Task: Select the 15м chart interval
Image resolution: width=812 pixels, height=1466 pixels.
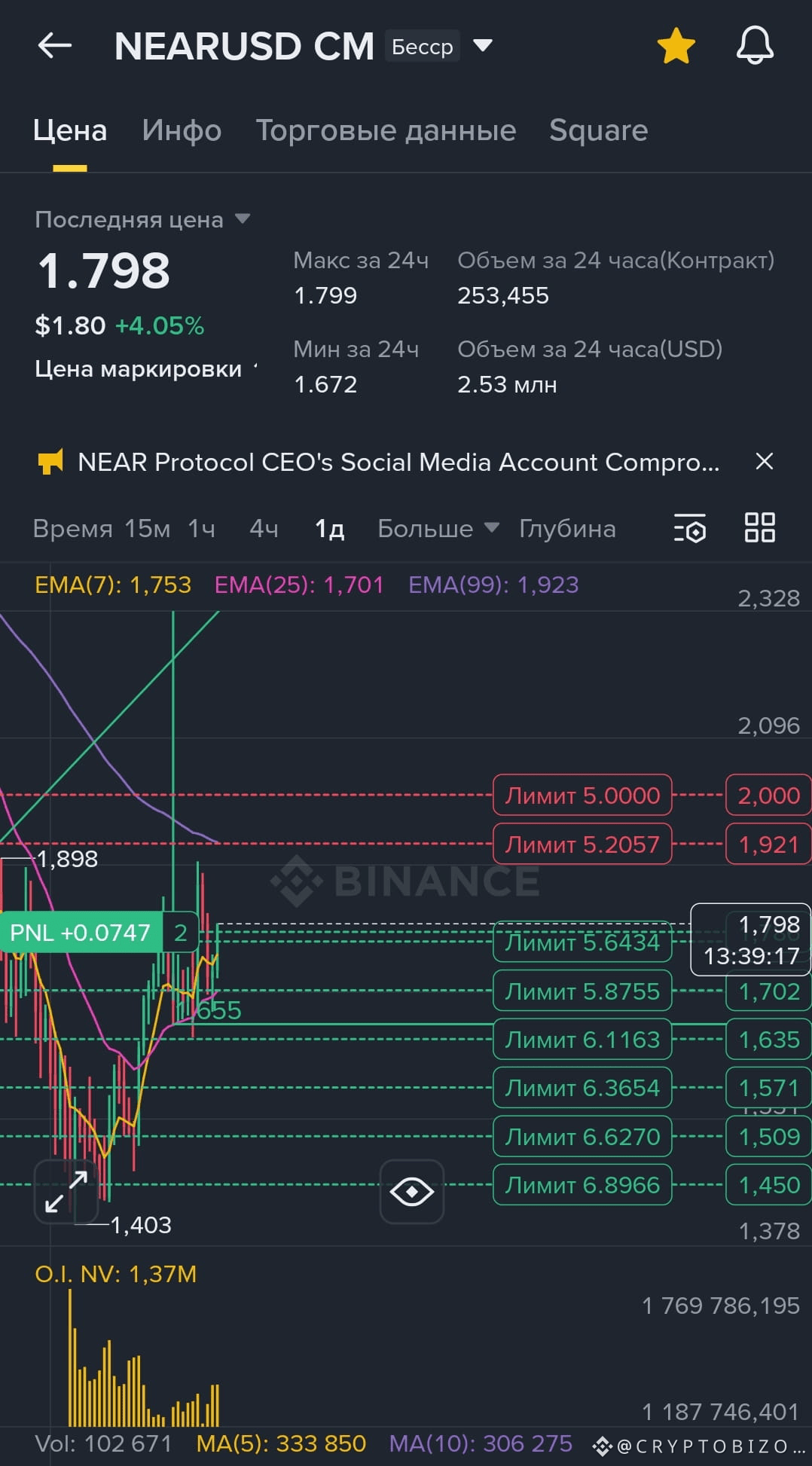Action: (x=148, y=529)
